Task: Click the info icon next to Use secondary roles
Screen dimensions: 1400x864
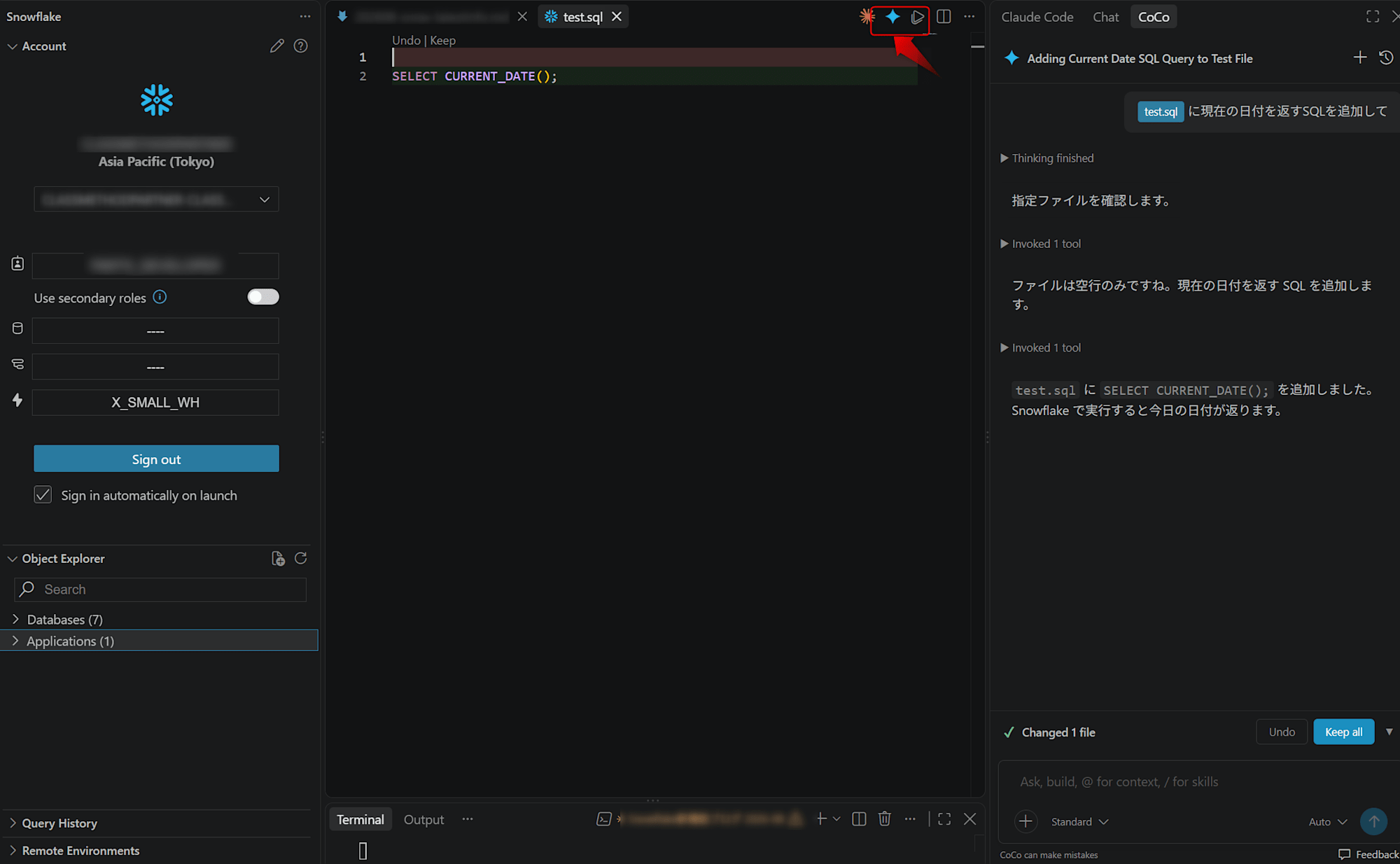Action: pyautogui.click(x=160, y=297)
